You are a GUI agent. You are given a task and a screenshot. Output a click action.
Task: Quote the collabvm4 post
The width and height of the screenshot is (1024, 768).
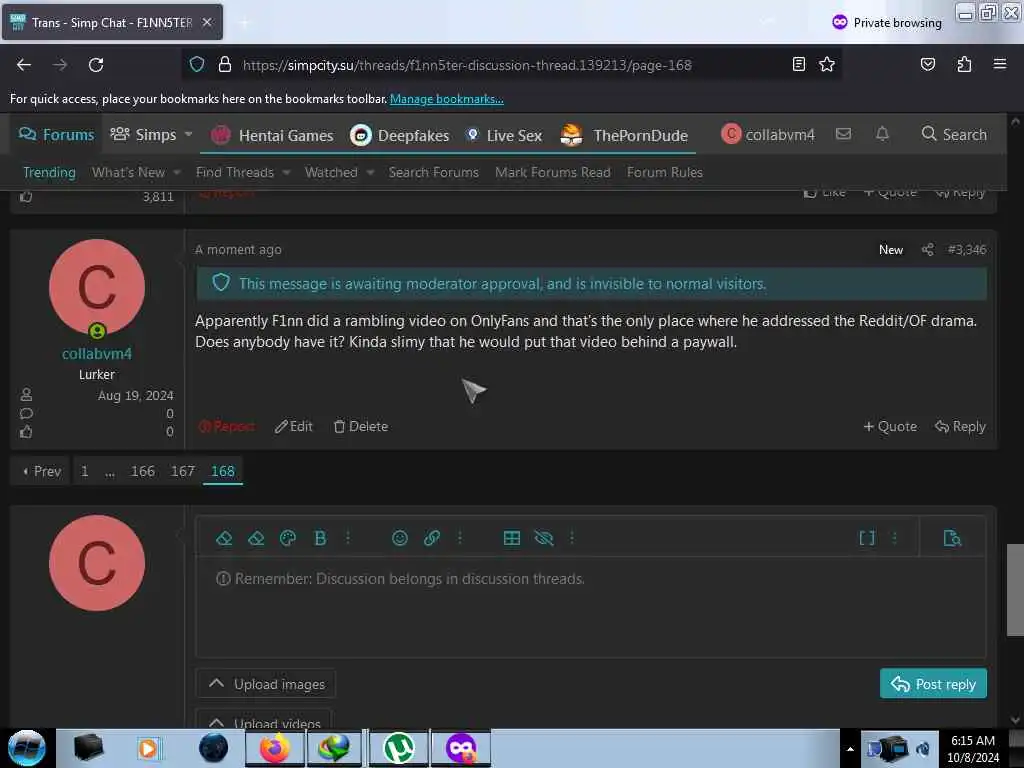tap(890, 426)
